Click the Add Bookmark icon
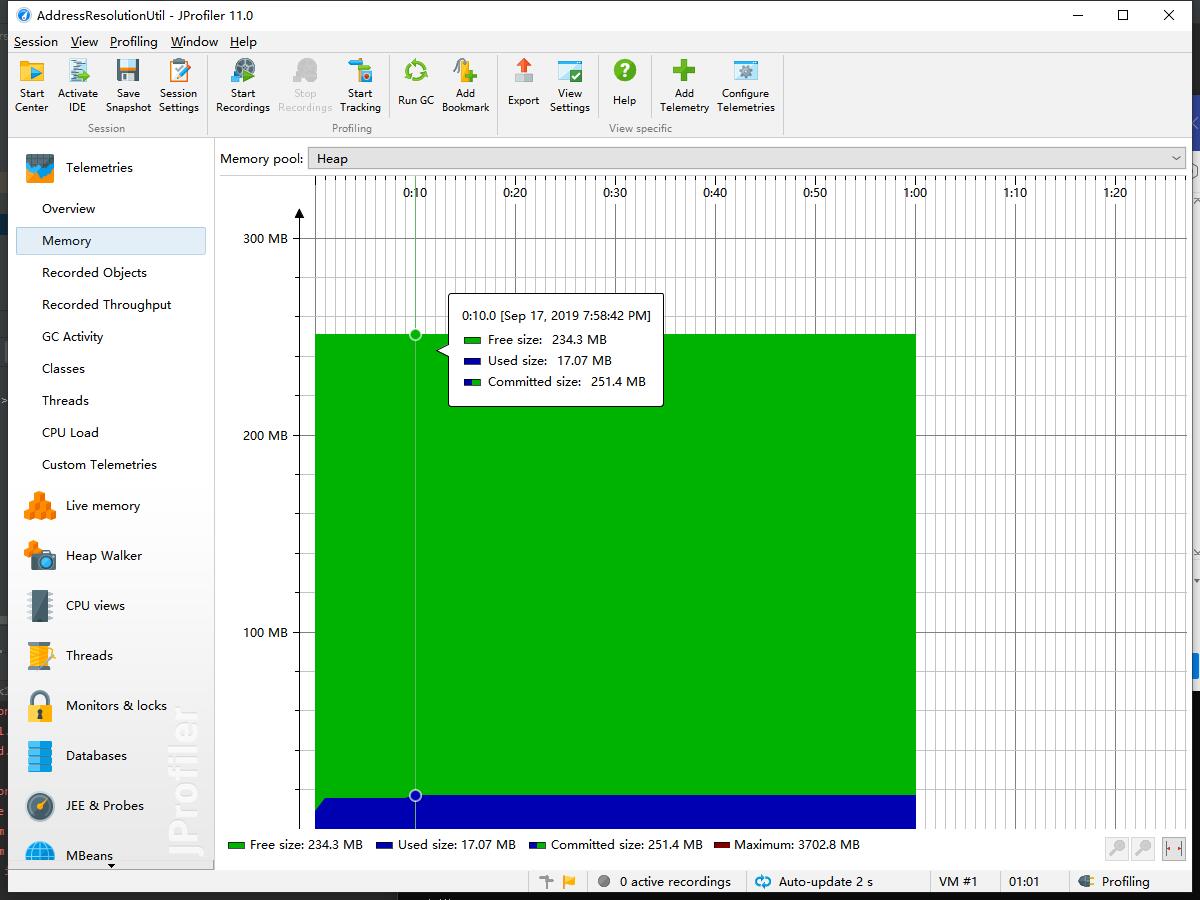 click(465, 84)
